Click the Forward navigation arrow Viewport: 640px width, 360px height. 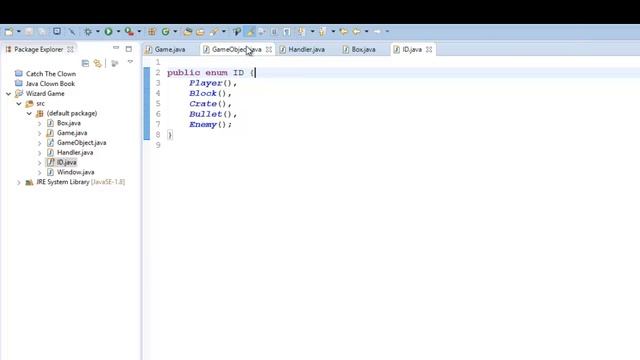pos(377,31)
